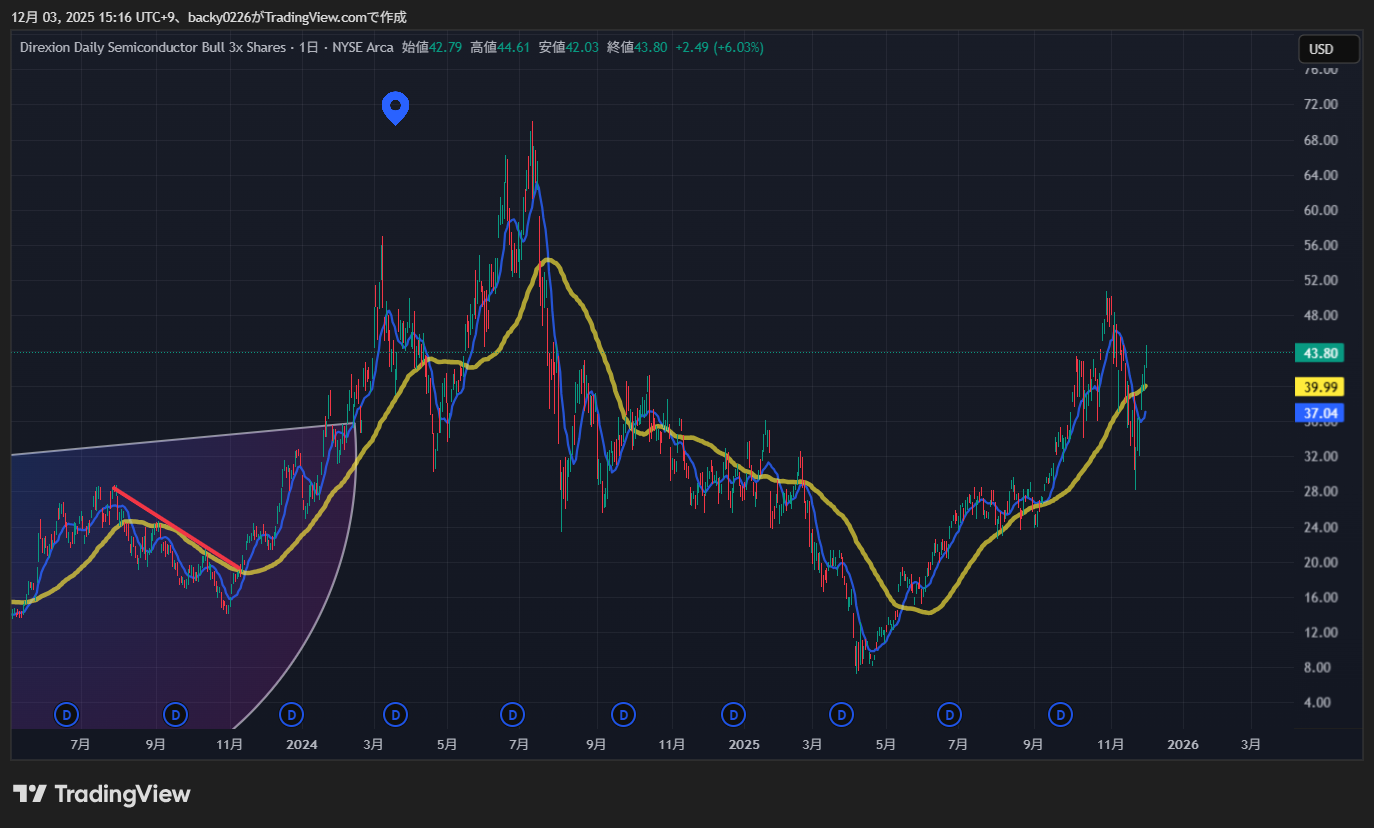This screenshot has width=1374, height=828.
Task: Click the blue 37.04 moving average label
Action: (1318, 412)
